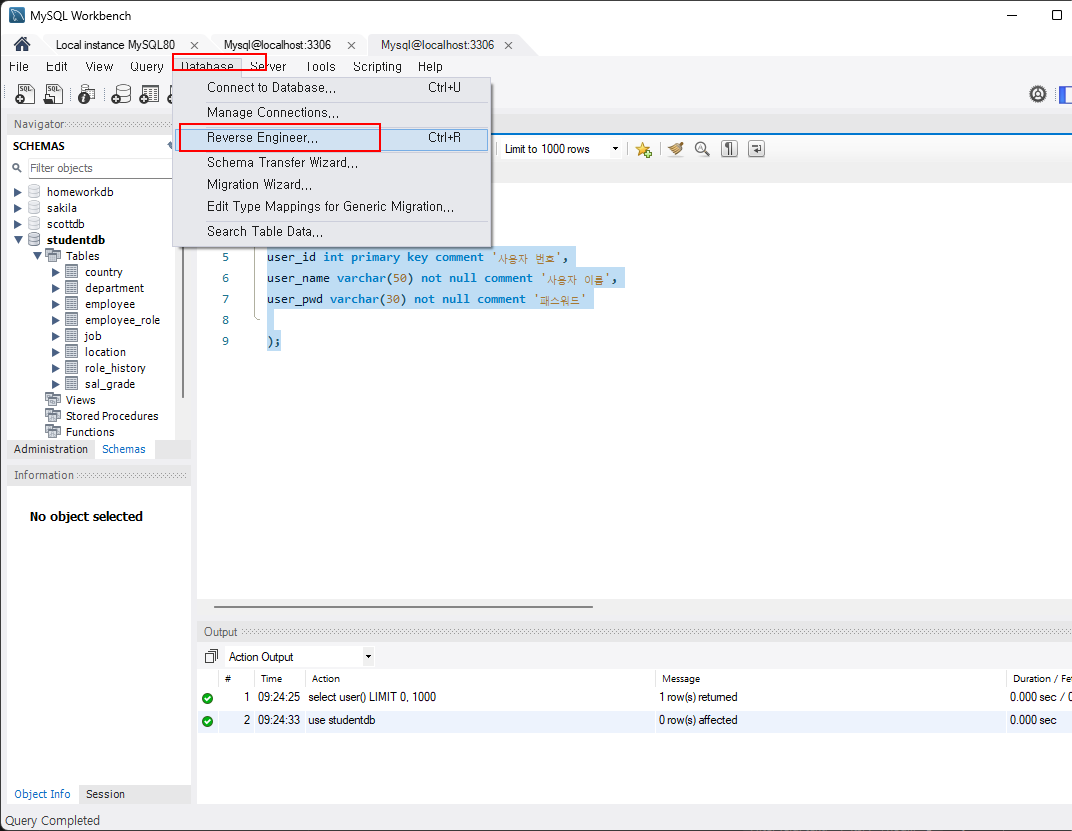Screen dimensions: 1072x831
Task: Click the success check icon for row 1
Action: [207, 698]
